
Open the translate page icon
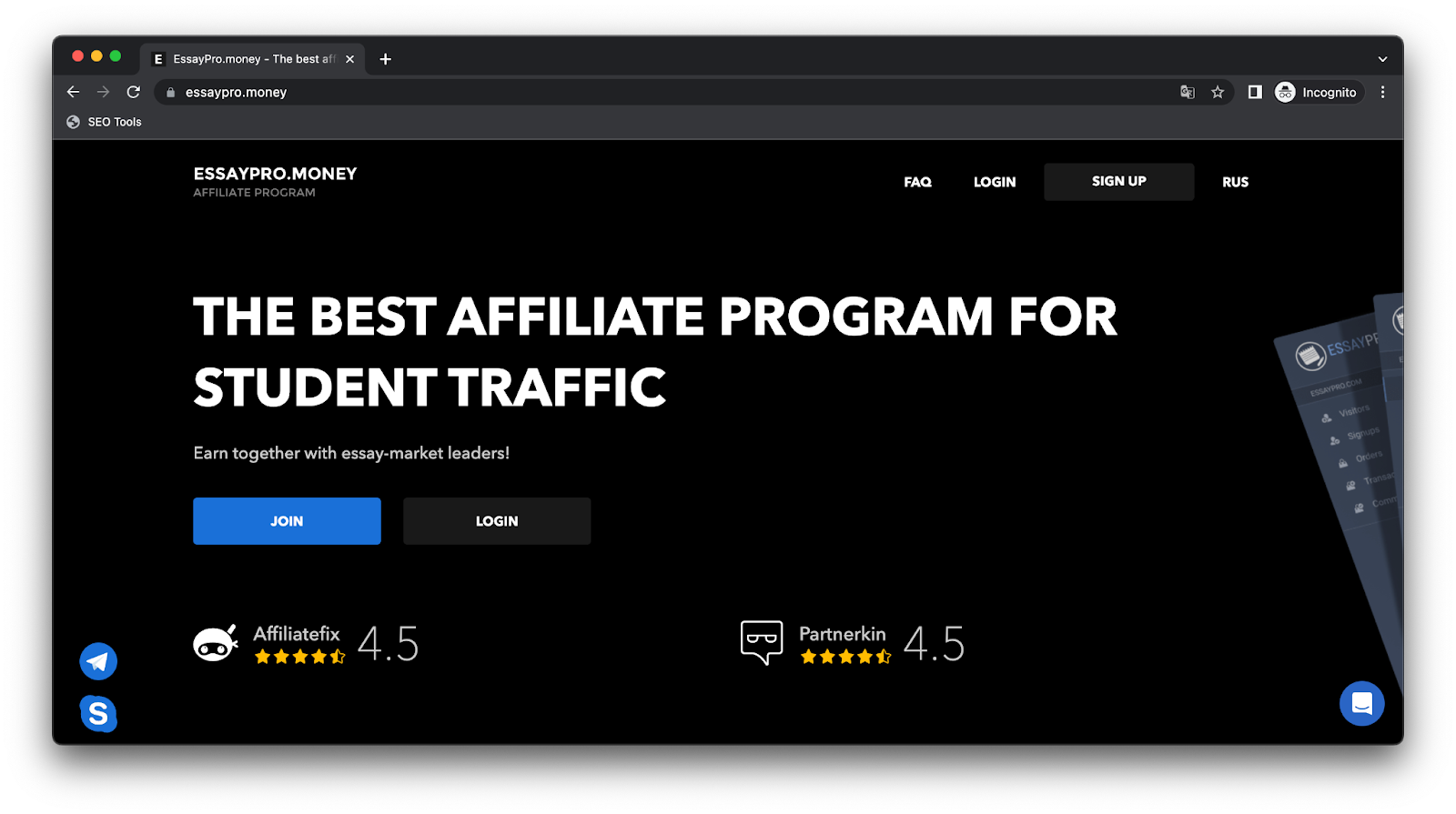[x=1188, y=92]
